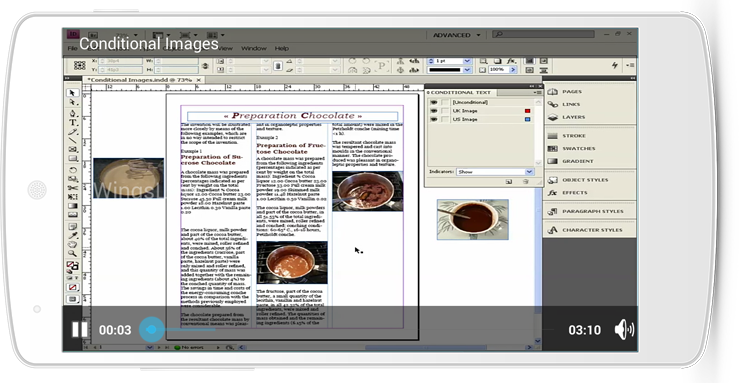The image size is (739, 383).
Task: Click the Quick Apply lightning icon
Action: (615, 65)
